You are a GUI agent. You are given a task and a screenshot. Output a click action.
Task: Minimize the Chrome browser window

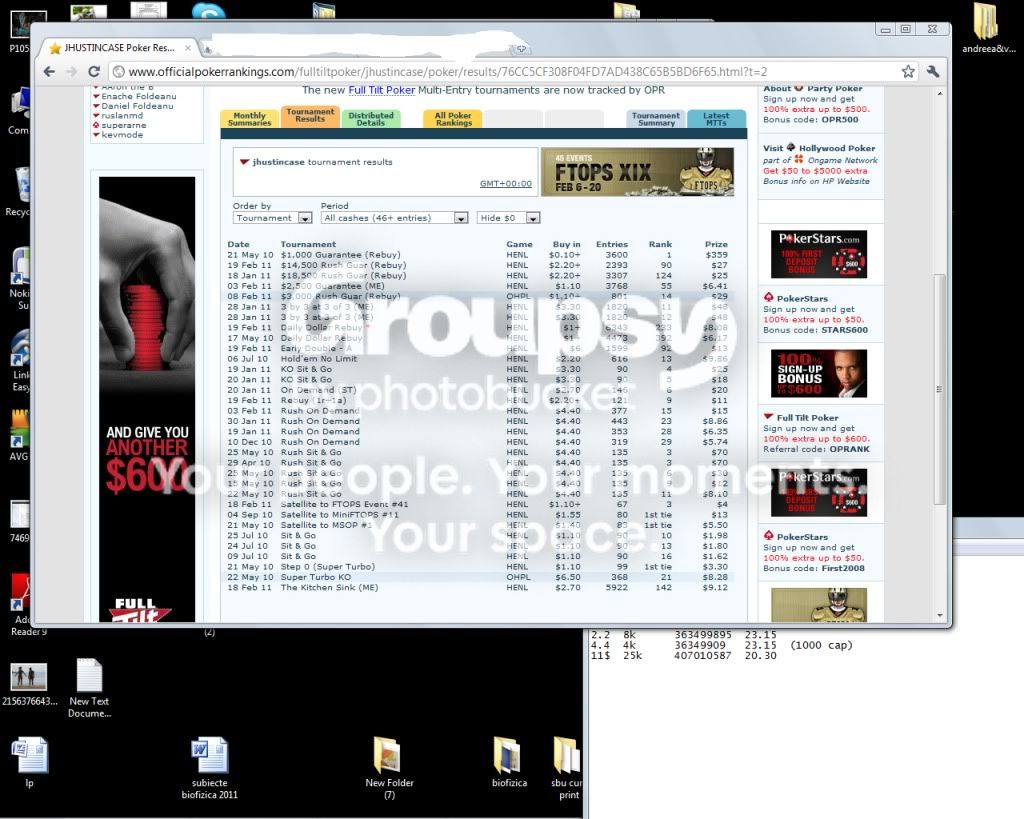click(885, 29)
